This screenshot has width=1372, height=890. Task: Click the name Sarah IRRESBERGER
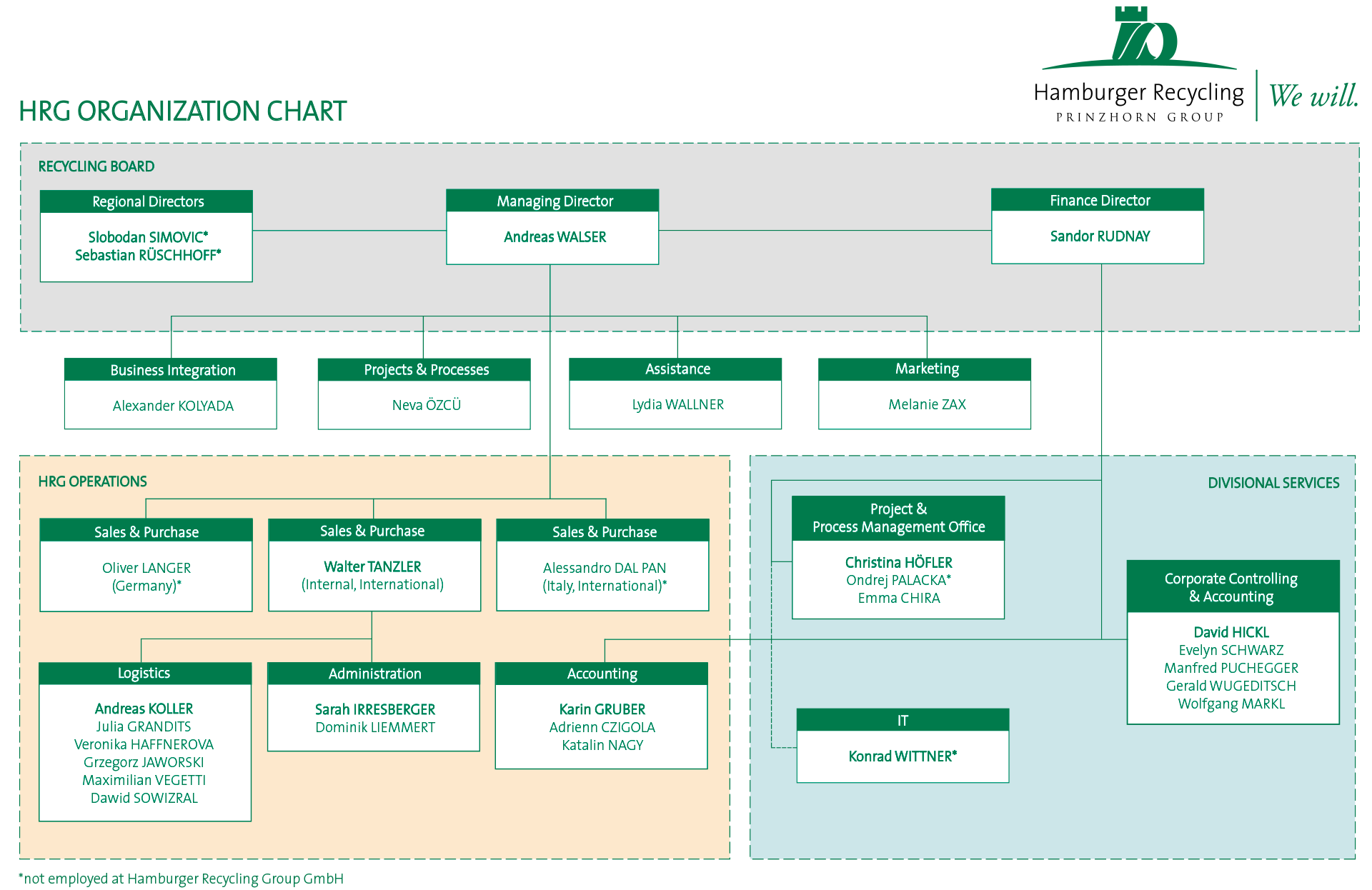coord(375,709)
